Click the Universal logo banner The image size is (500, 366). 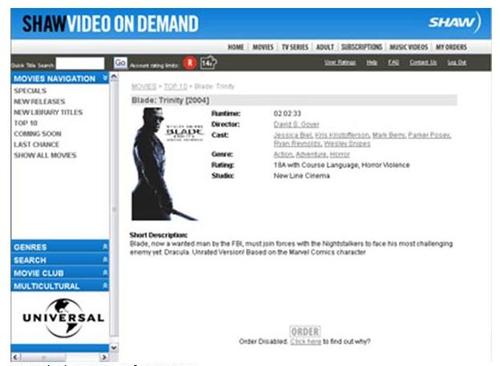coord(63,318)
